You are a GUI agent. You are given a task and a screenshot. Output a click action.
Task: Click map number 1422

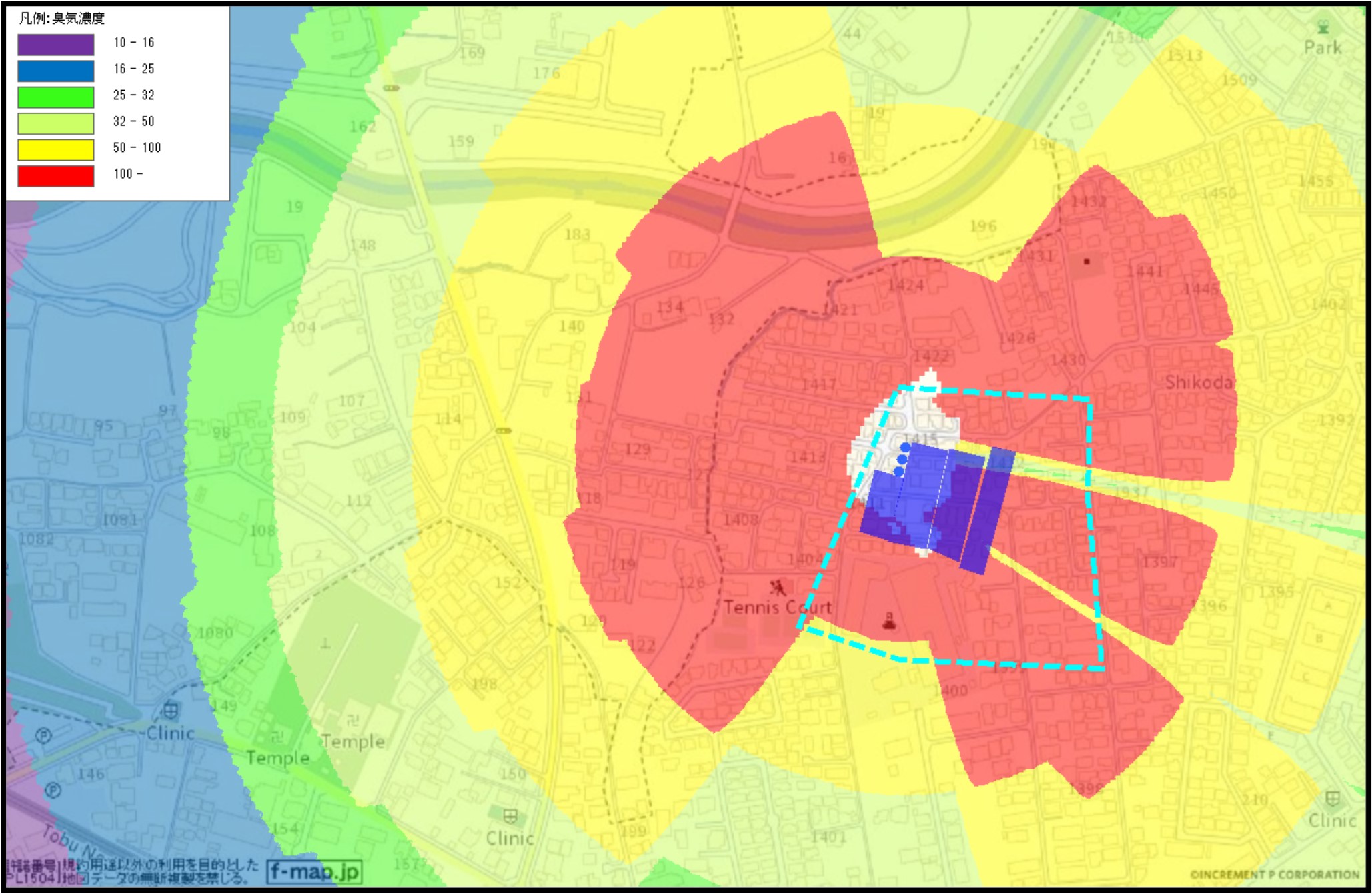coord(930,356)
